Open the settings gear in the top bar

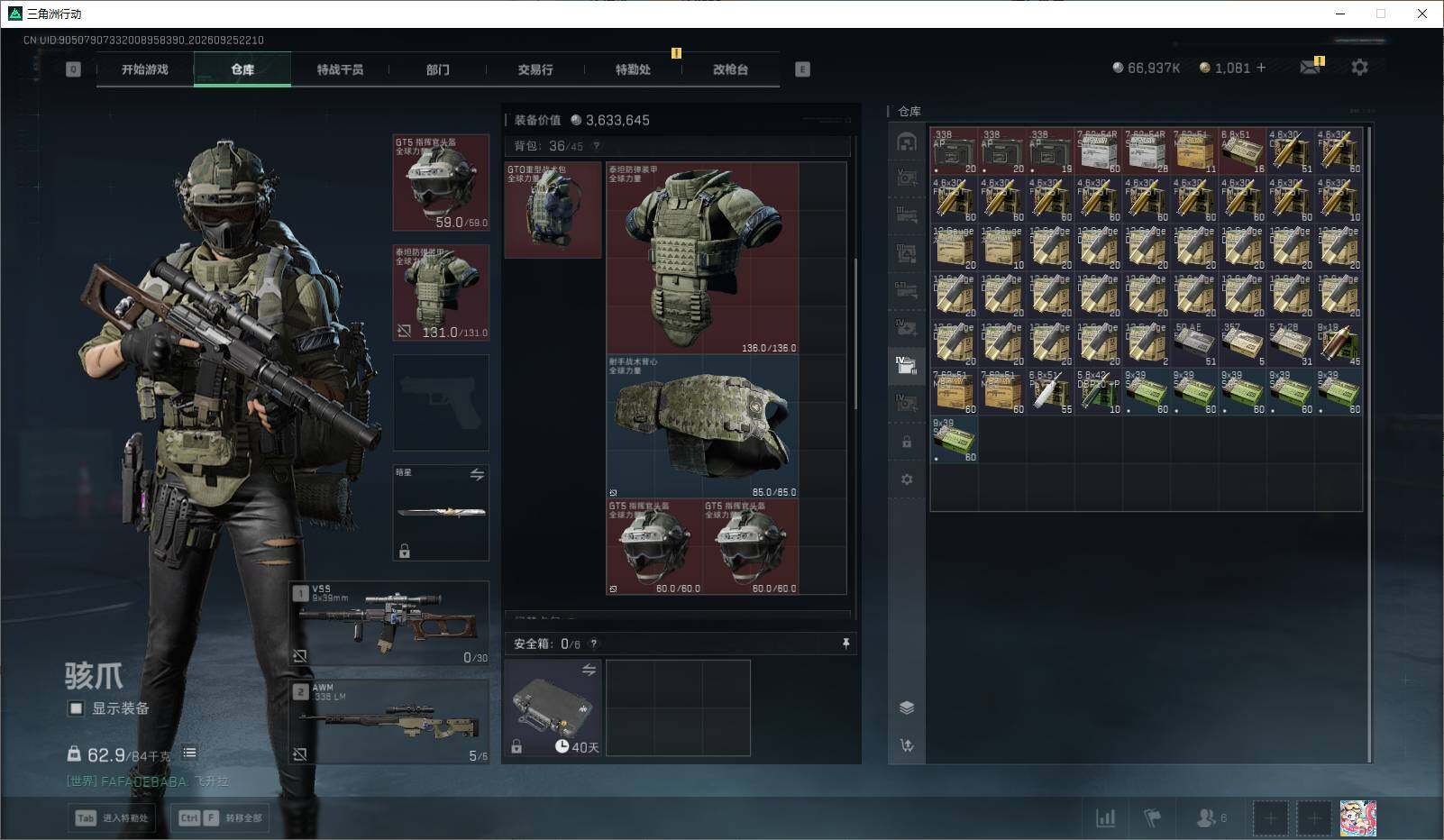[1359, 68]
